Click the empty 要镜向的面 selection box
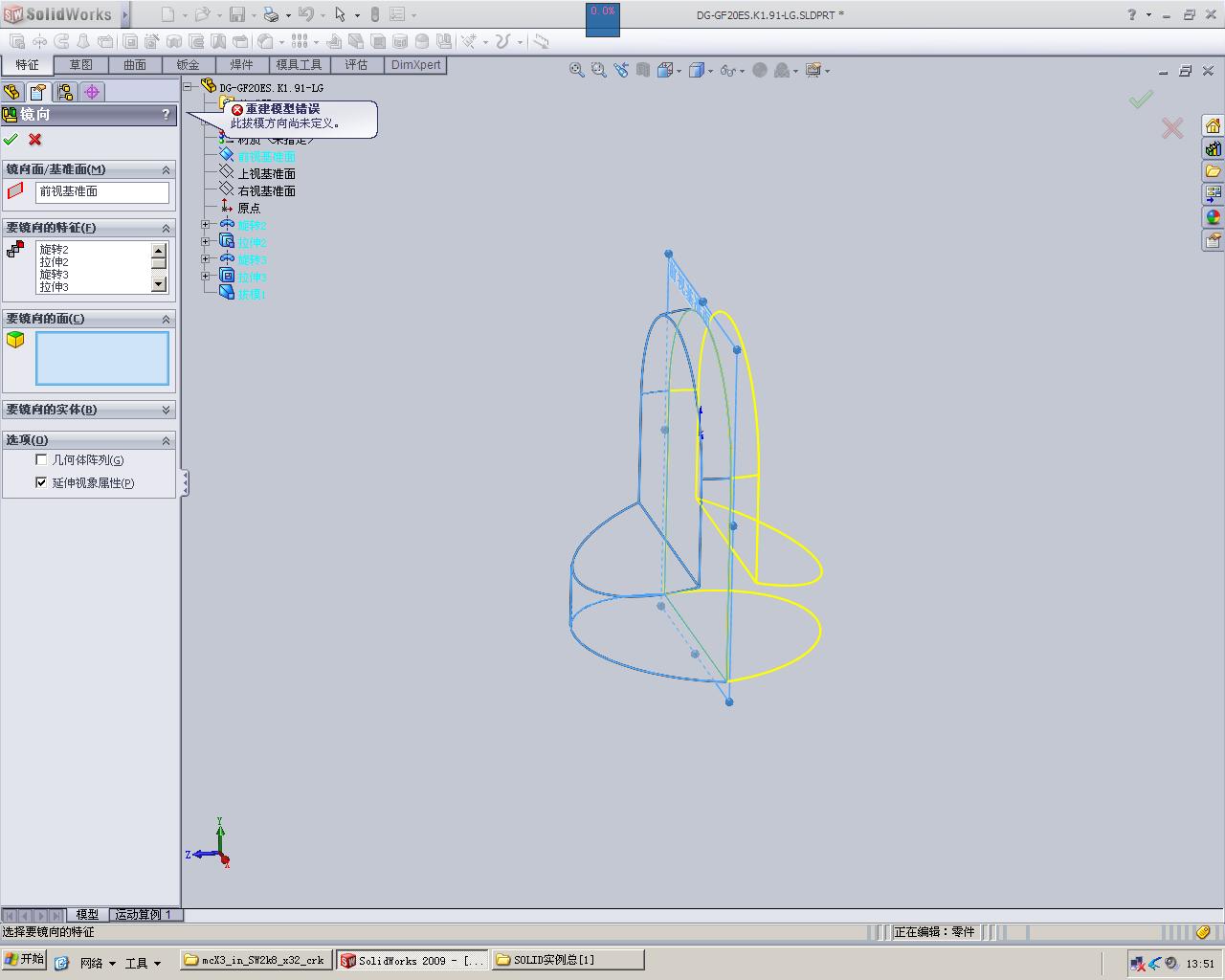The width and height of the screenshot is (1225, 980). pyautogui.click(x=102, y=359)
